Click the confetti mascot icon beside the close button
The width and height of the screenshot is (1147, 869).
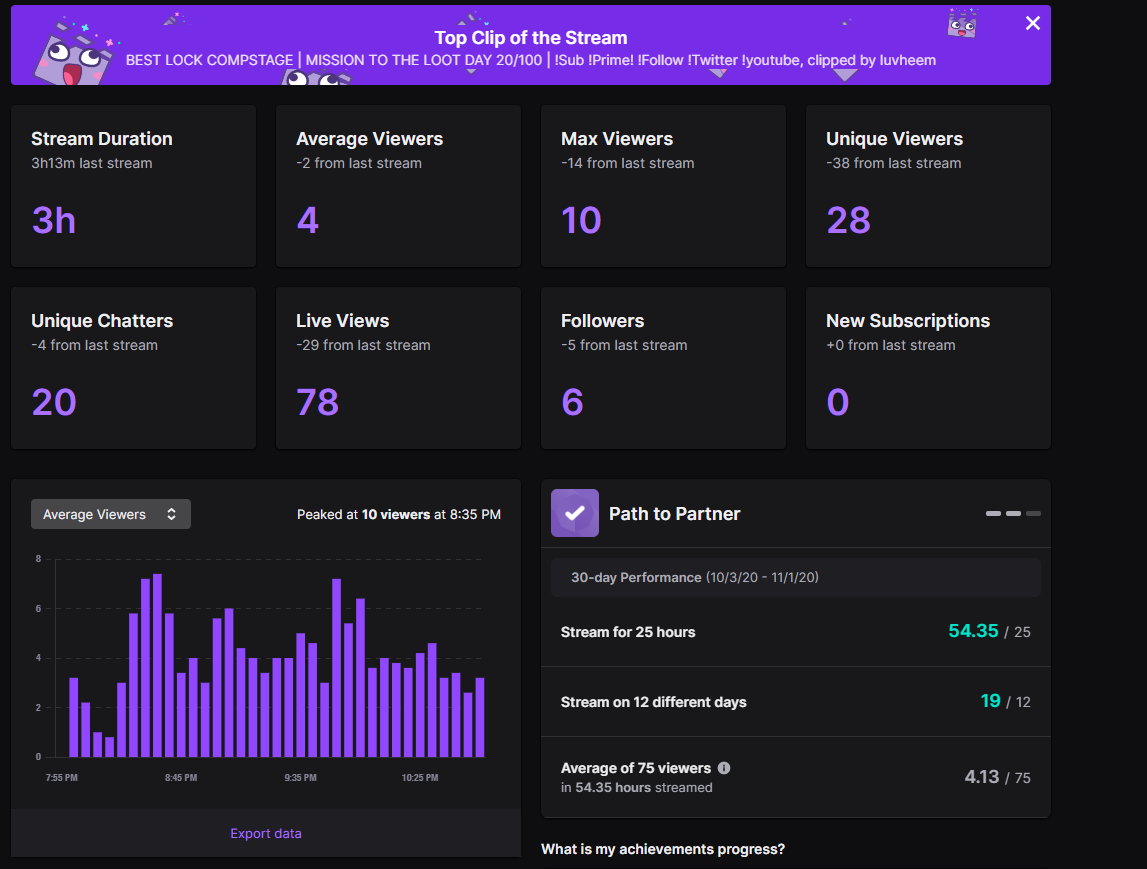[x=962, y=23]
